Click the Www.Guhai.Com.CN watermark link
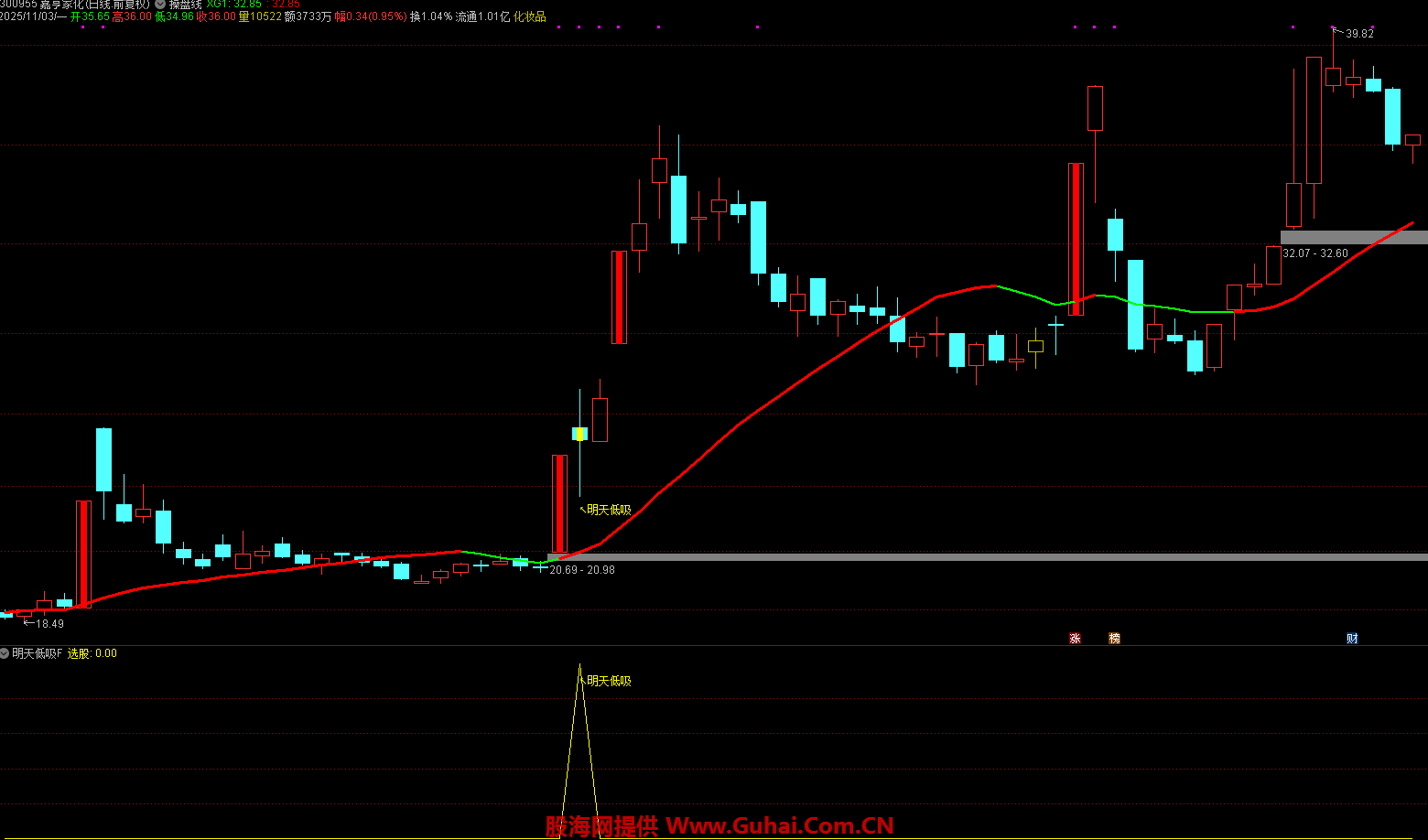This screenshot has height=840, width=1428. [779, 826]
